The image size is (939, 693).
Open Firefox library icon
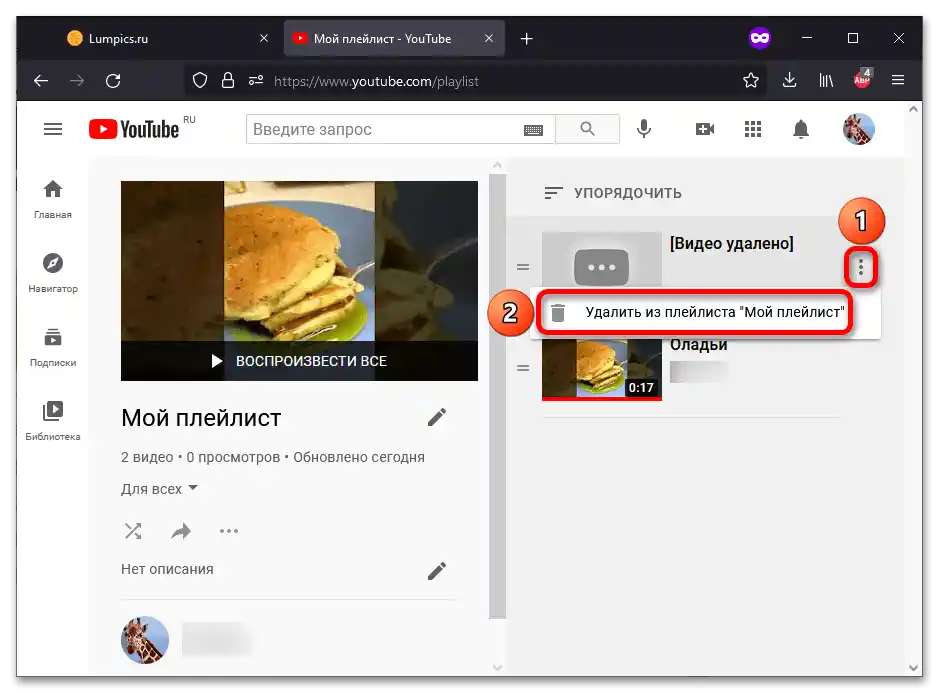click(826, 80)
